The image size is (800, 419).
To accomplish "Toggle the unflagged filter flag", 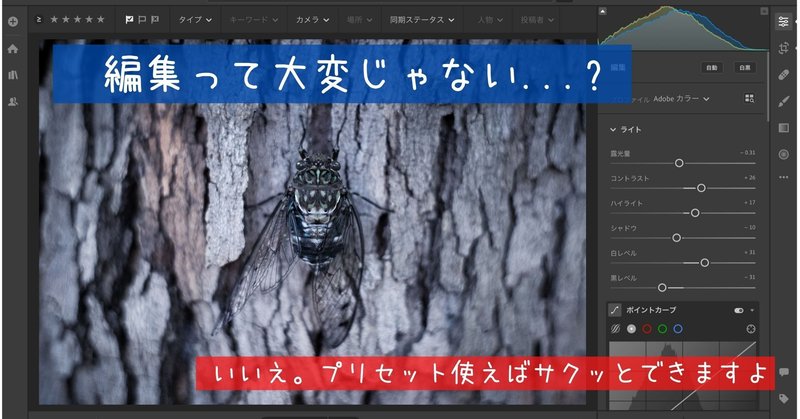I will [142, 19].
